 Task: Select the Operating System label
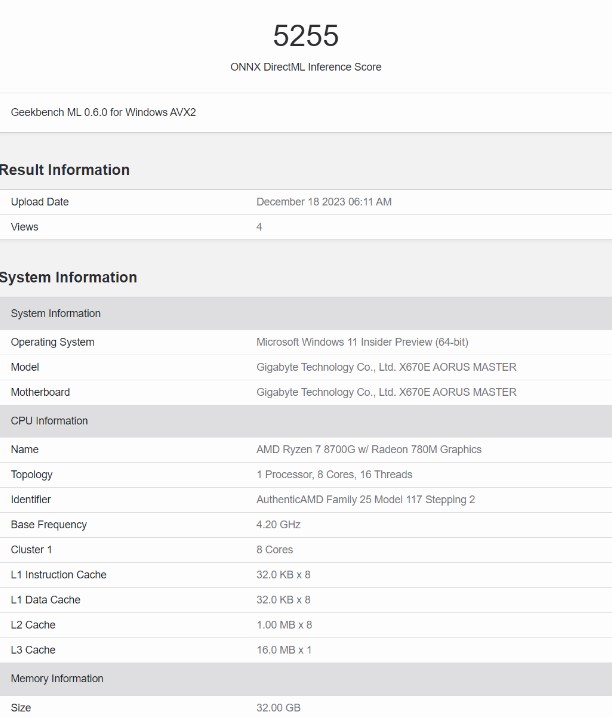(53, 342)
